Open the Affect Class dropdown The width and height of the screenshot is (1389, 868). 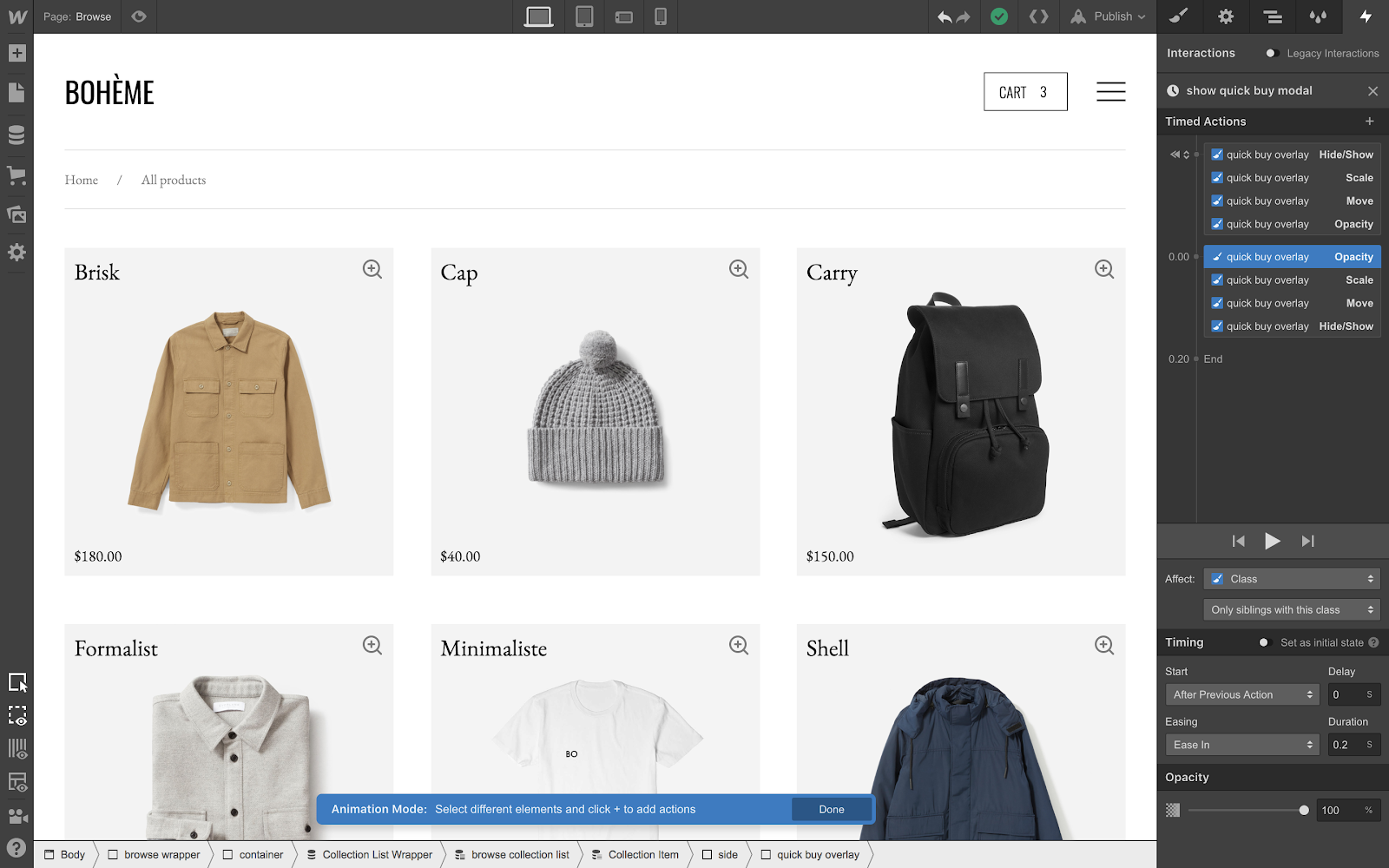(1292, 579)
